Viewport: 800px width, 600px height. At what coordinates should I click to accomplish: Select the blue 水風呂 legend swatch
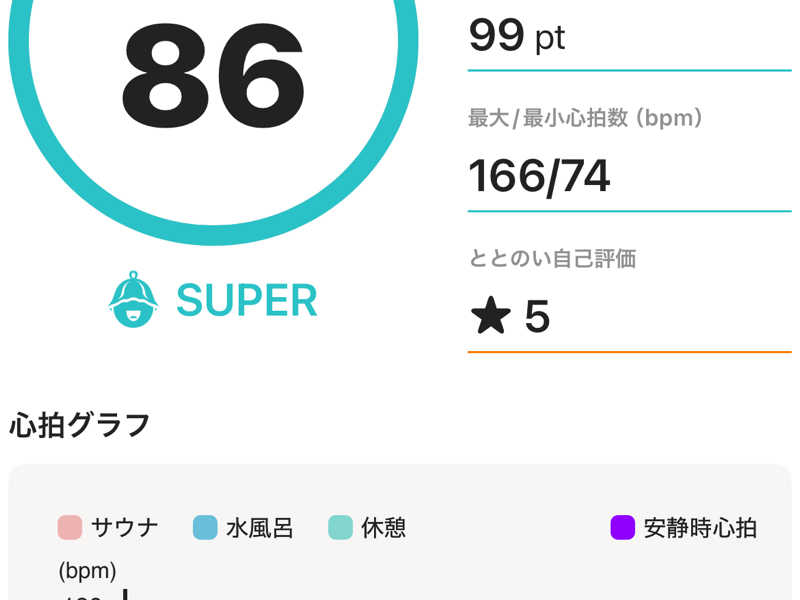[x=205, y=527]
